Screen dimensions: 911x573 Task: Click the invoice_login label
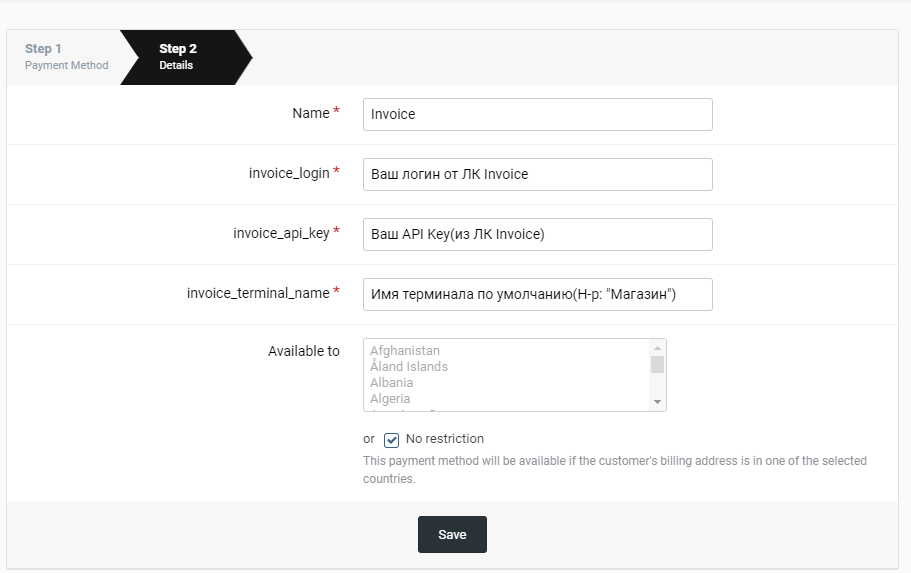[289, 173]
